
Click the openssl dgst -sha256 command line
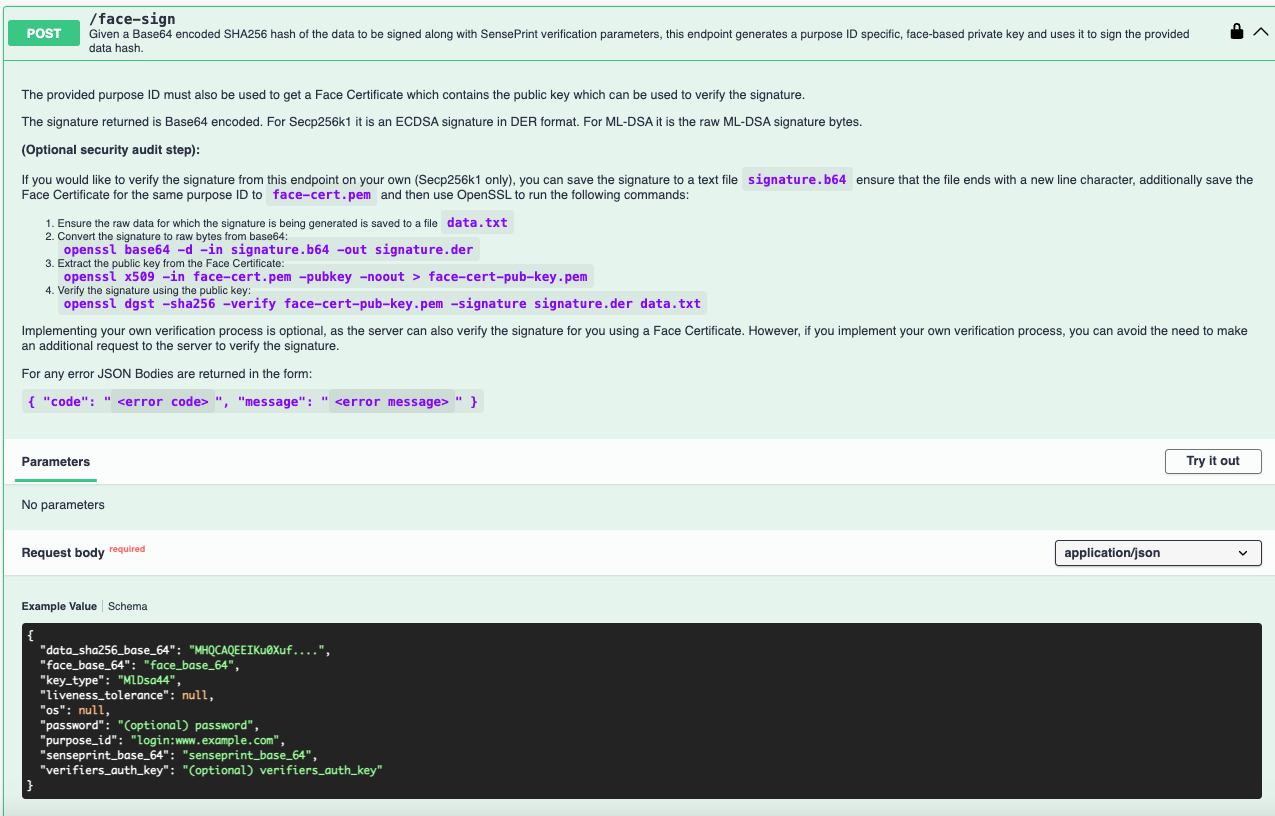383,303
